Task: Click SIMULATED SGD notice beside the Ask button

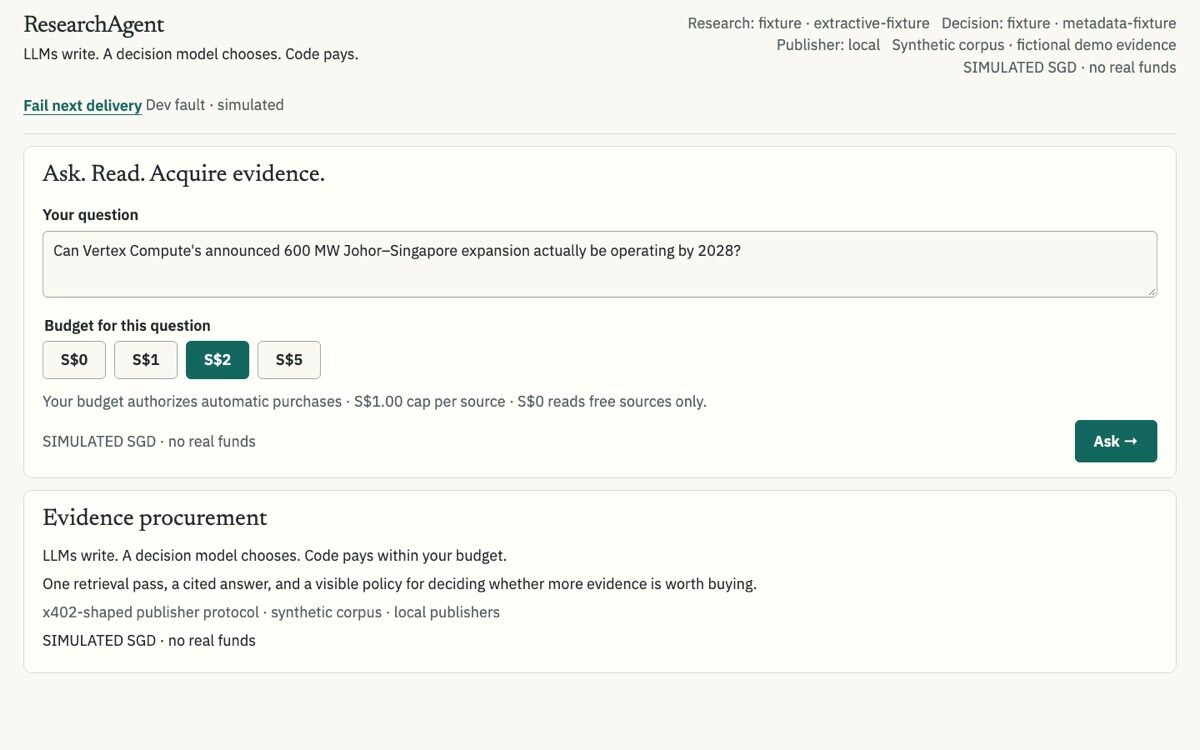Action: coord(149,441)
